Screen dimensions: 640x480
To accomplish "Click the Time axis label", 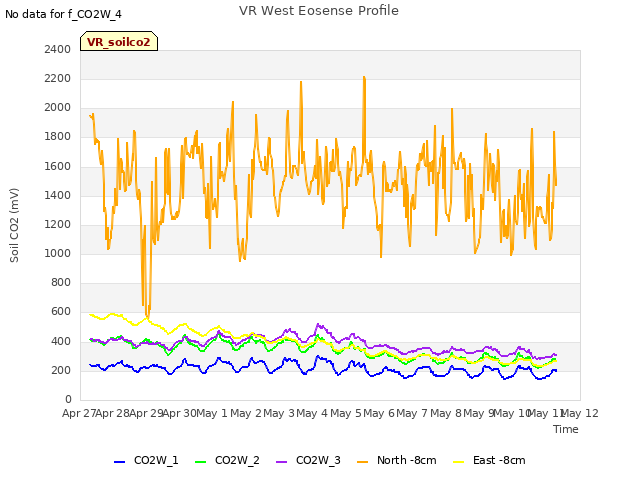I will pos(566,429).
